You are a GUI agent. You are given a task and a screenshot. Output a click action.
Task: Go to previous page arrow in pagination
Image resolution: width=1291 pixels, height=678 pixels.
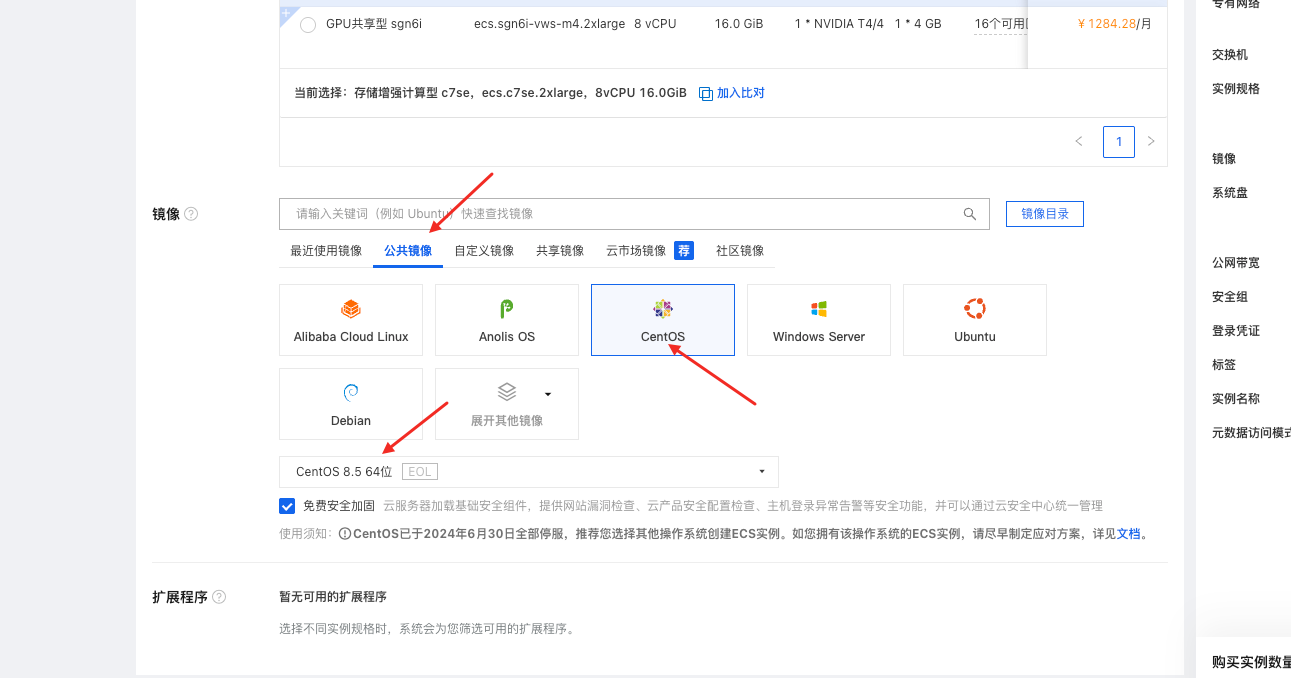point(1079,142)
